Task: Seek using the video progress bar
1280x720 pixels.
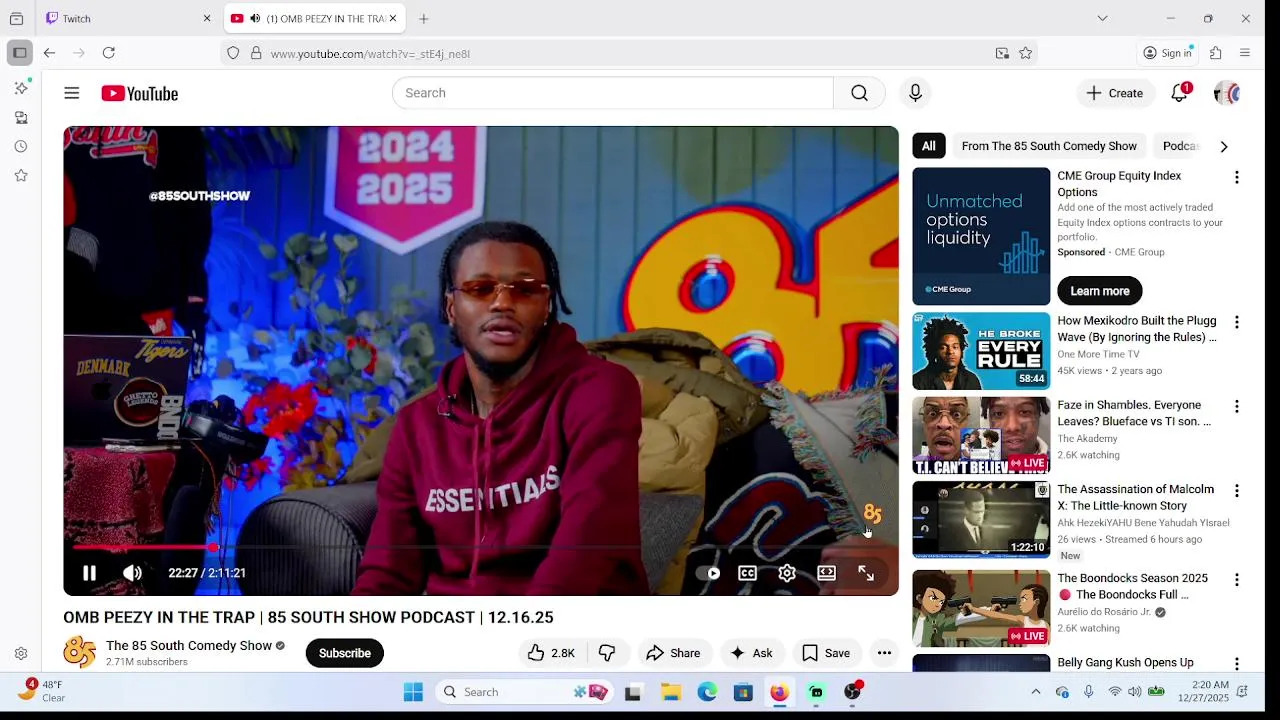Action: (481, 548)
